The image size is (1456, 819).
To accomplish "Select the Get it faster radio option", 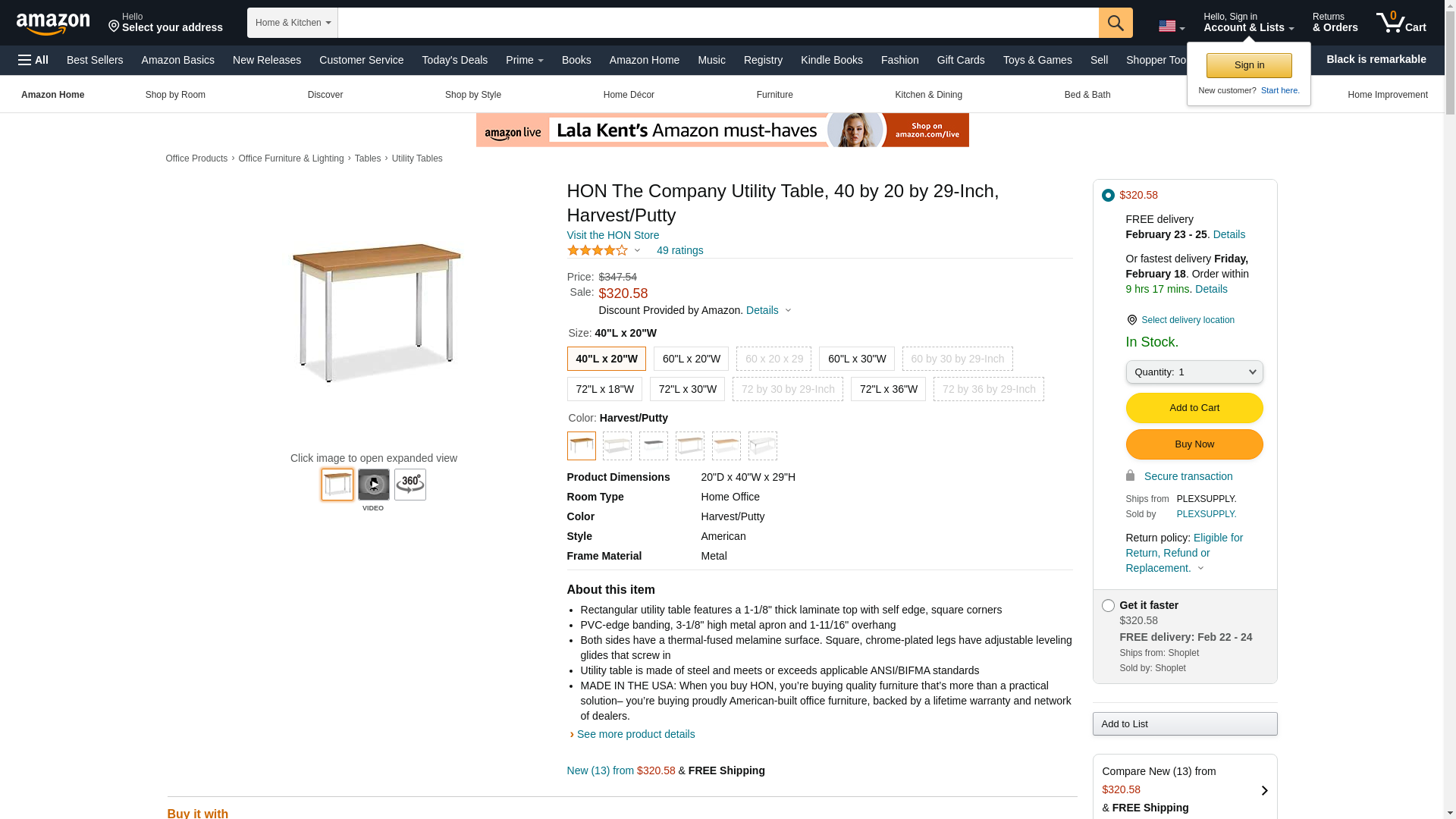I will click(1108, 606).
